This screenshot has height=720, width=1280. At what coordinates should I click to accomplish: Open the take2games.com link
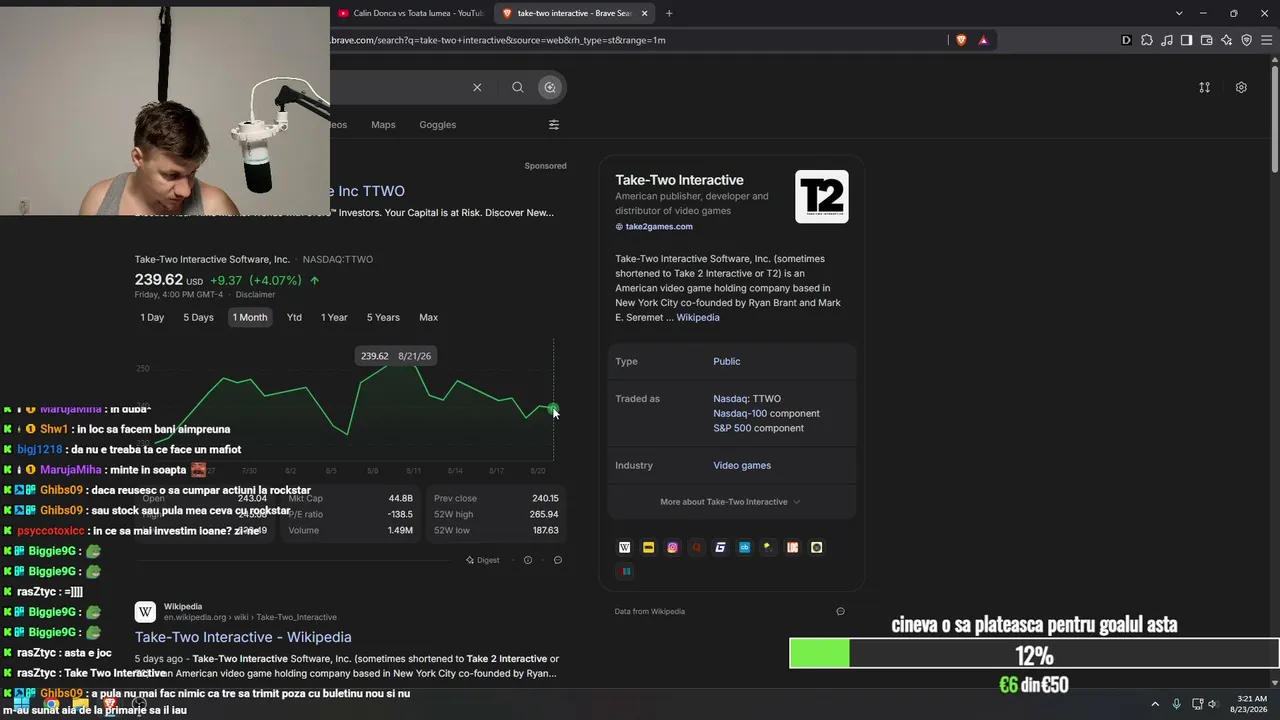(654, 227)
